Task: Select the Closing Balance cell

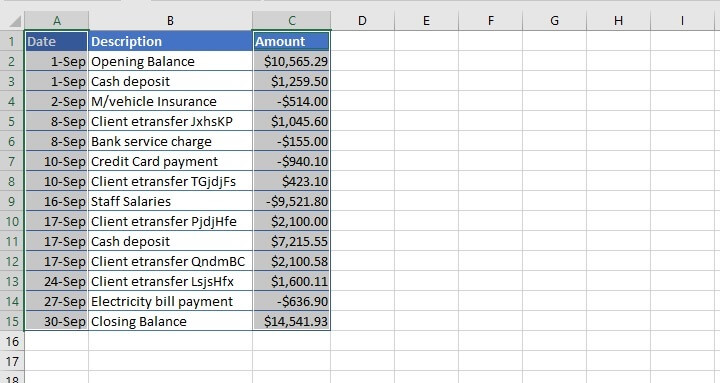Action: click(170, 321)
